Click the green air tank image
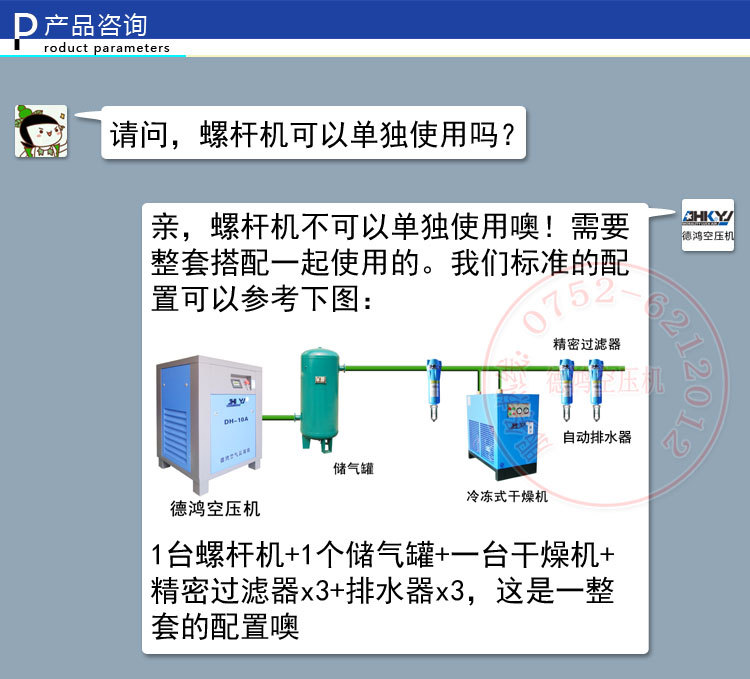The width and height of the screenshot is (750, 679). tap(320, 400)
